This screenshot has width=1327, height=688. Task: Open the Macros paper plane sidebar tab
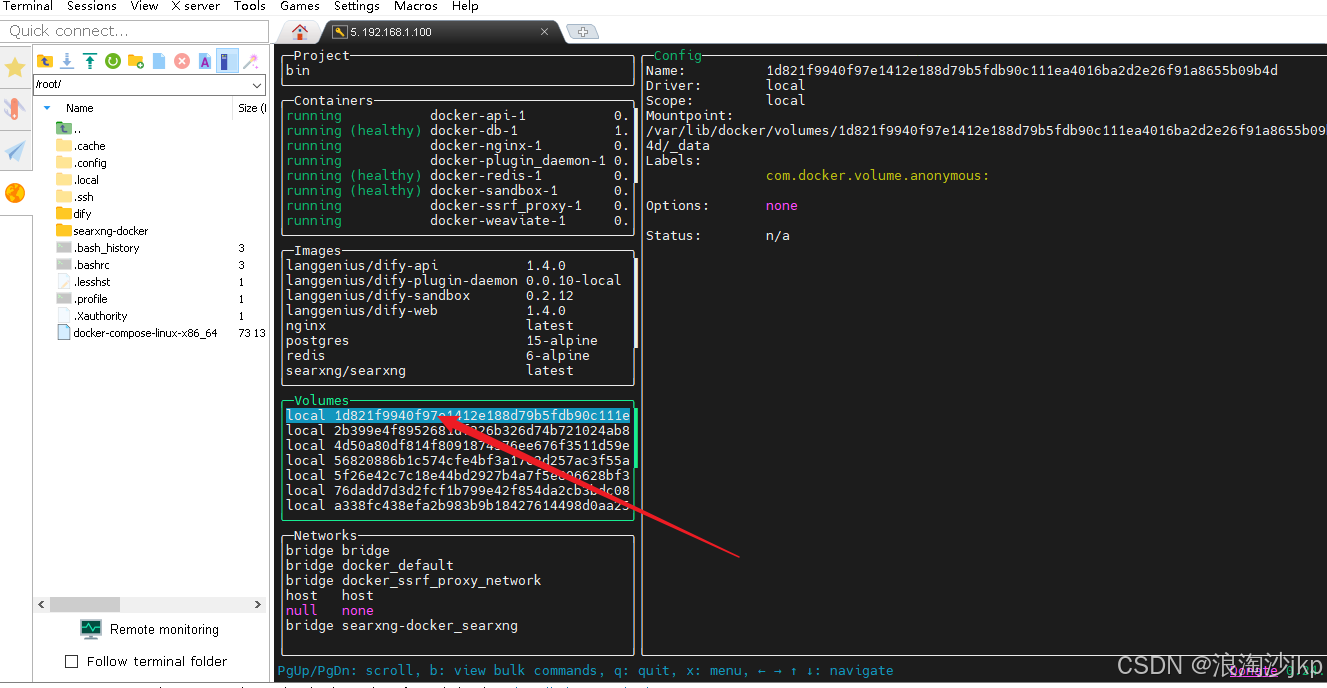[15, 151]
